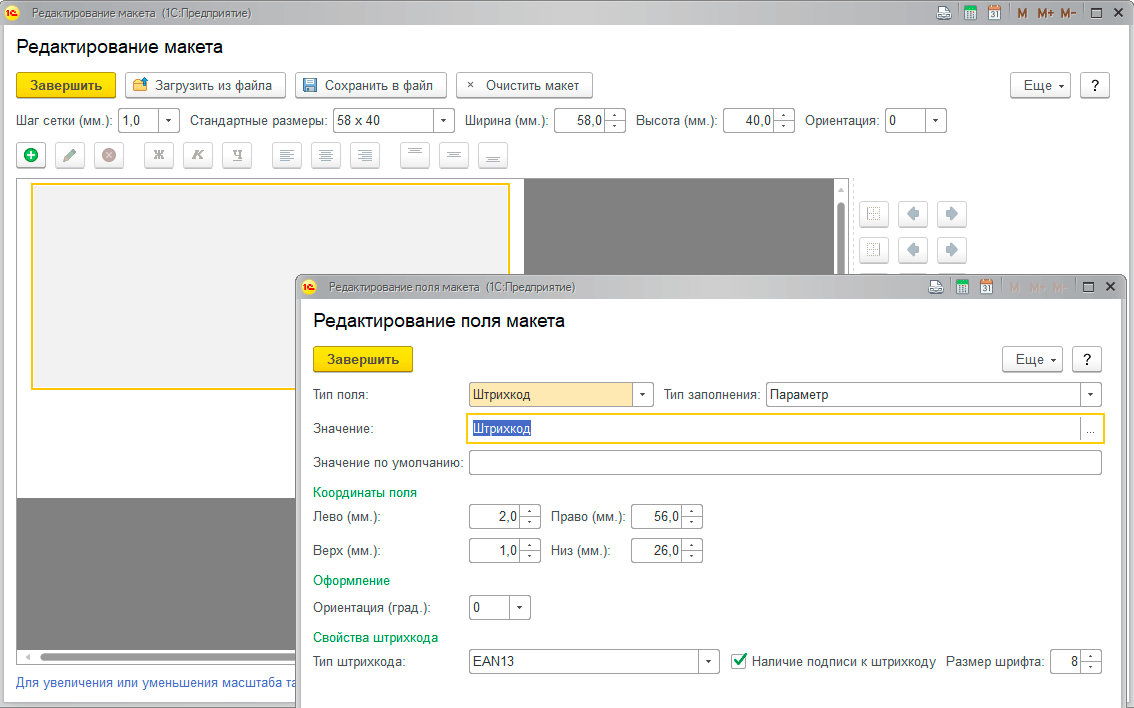
Task: Align text to the right
Action: [x=365, y=155]
